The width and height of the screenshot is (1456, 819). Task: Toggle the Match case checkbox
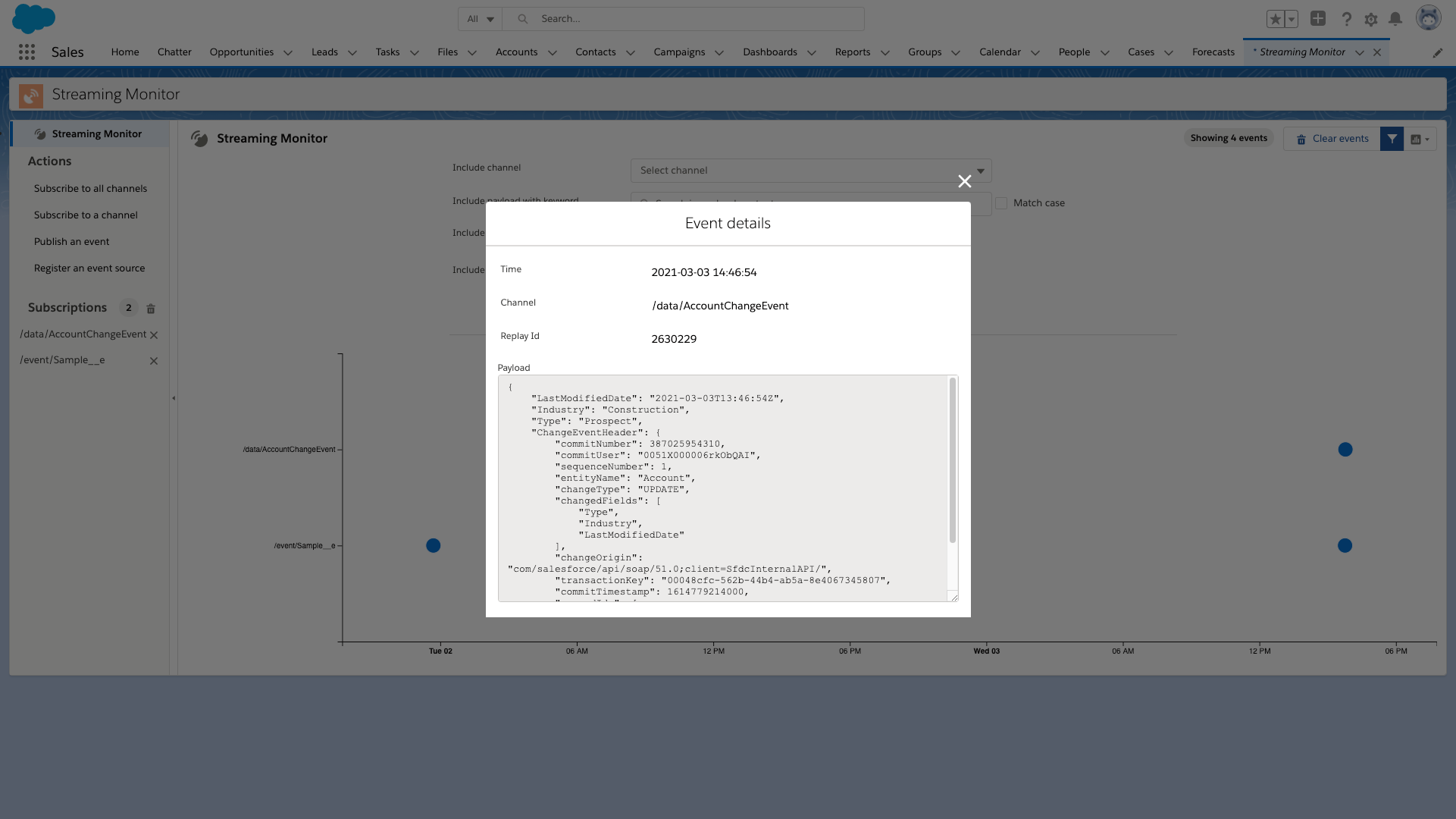1001,203
